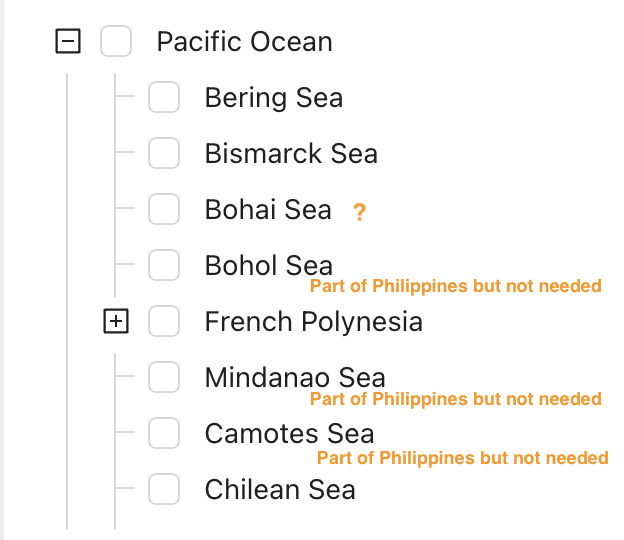Click the orange question mark by Bohai Sea
This screenshot has width=624, height=540.
[360, 212]
